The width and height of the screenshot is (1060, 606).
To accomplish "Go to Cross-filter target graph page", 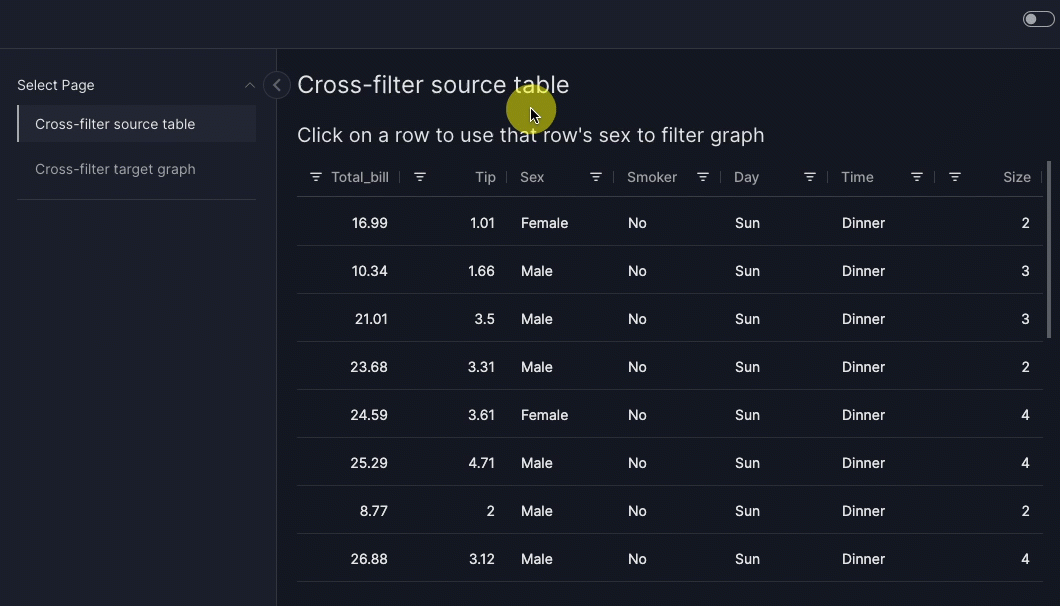I will click(115, 169).
